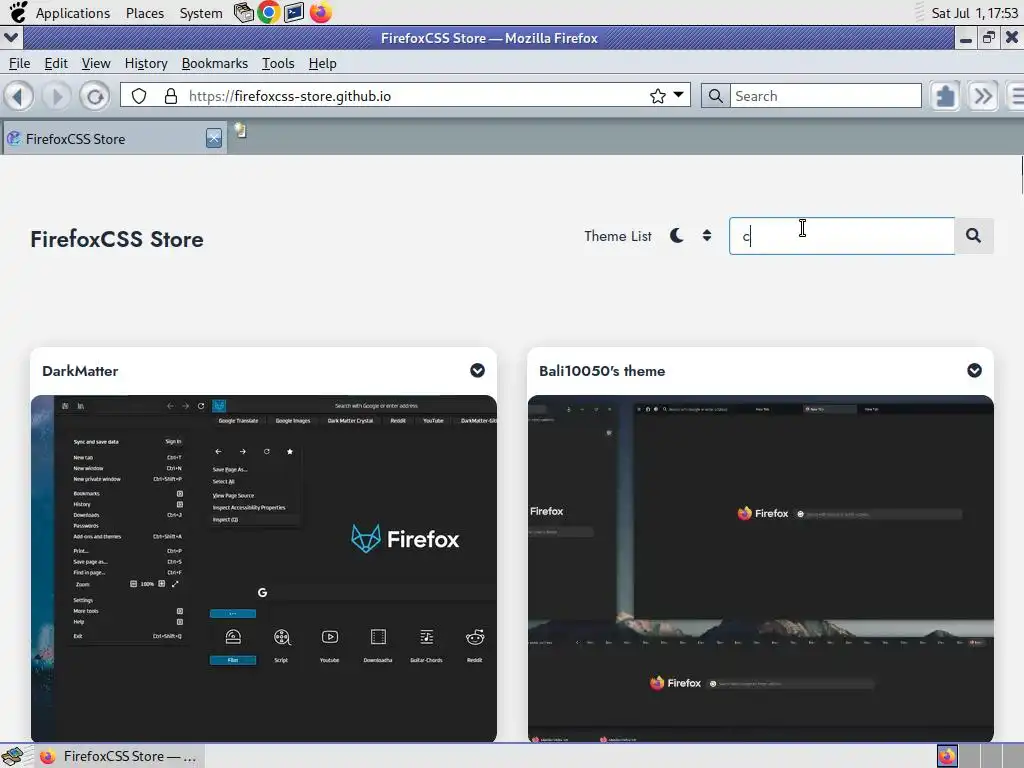Open the DarkMatter theme preview image
This screenshot has width=1024, height=768.
pos(264,568)
